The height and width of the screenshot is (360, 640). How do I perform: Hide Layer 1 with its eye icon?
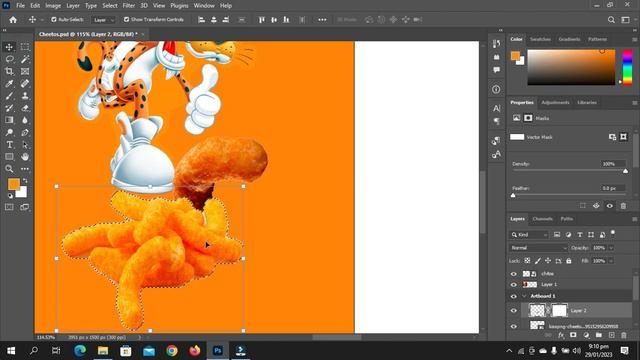coord(513,284)
